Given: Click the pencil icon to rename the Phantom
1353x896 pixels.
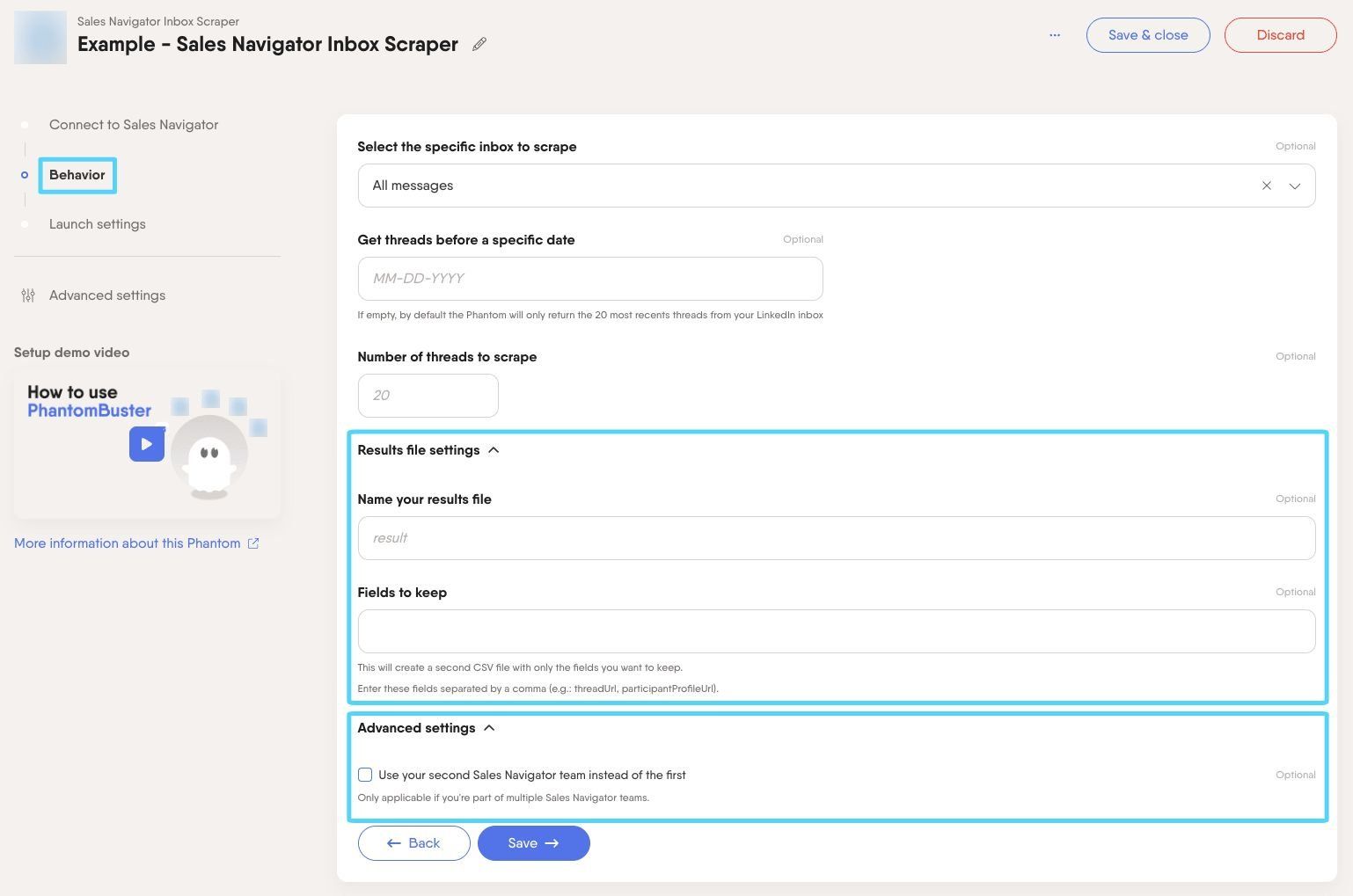Looking at the screenshot, I should tap(479, 44).
